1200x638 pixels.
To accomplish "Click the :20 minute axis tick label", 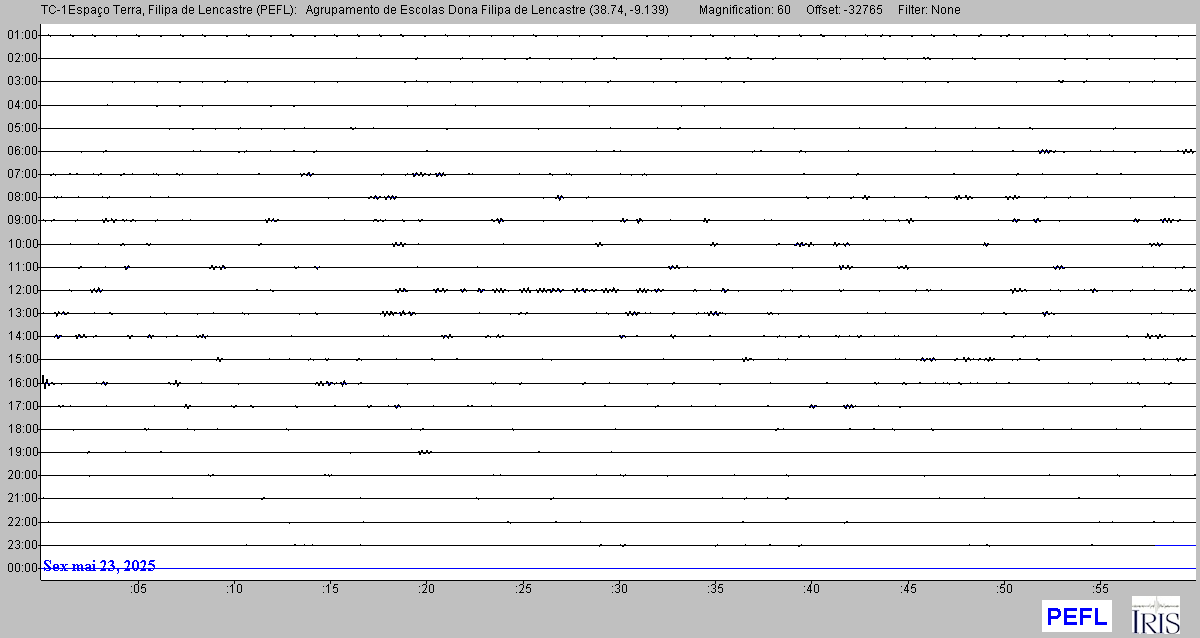I will 427,589.
